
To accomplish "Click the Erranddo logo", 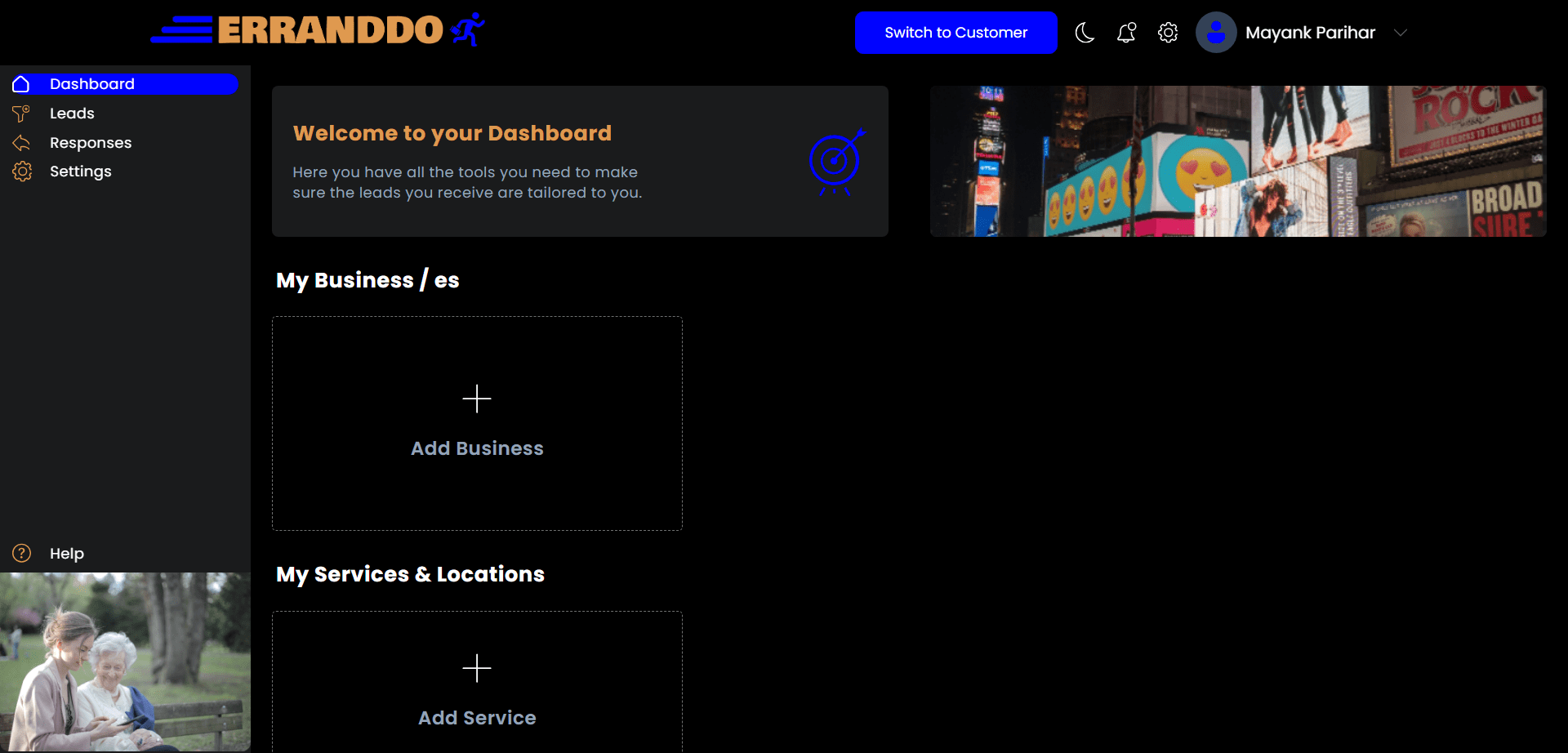I will (318, 30).
